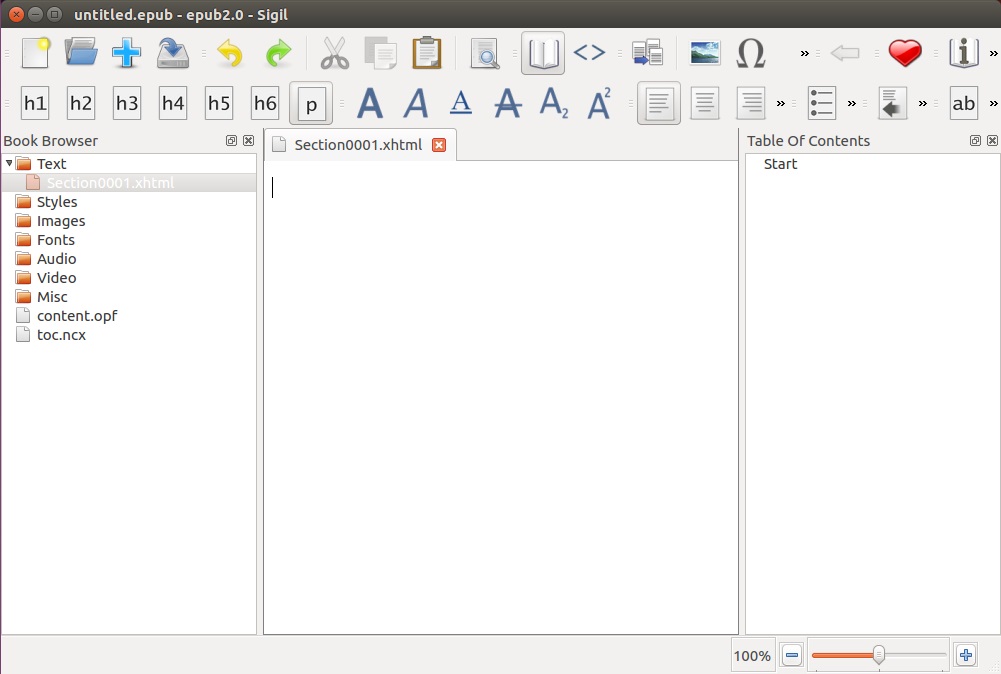Close the Section0001.xhtml tab
1001x674 pixels.
[x=439, y=145]
